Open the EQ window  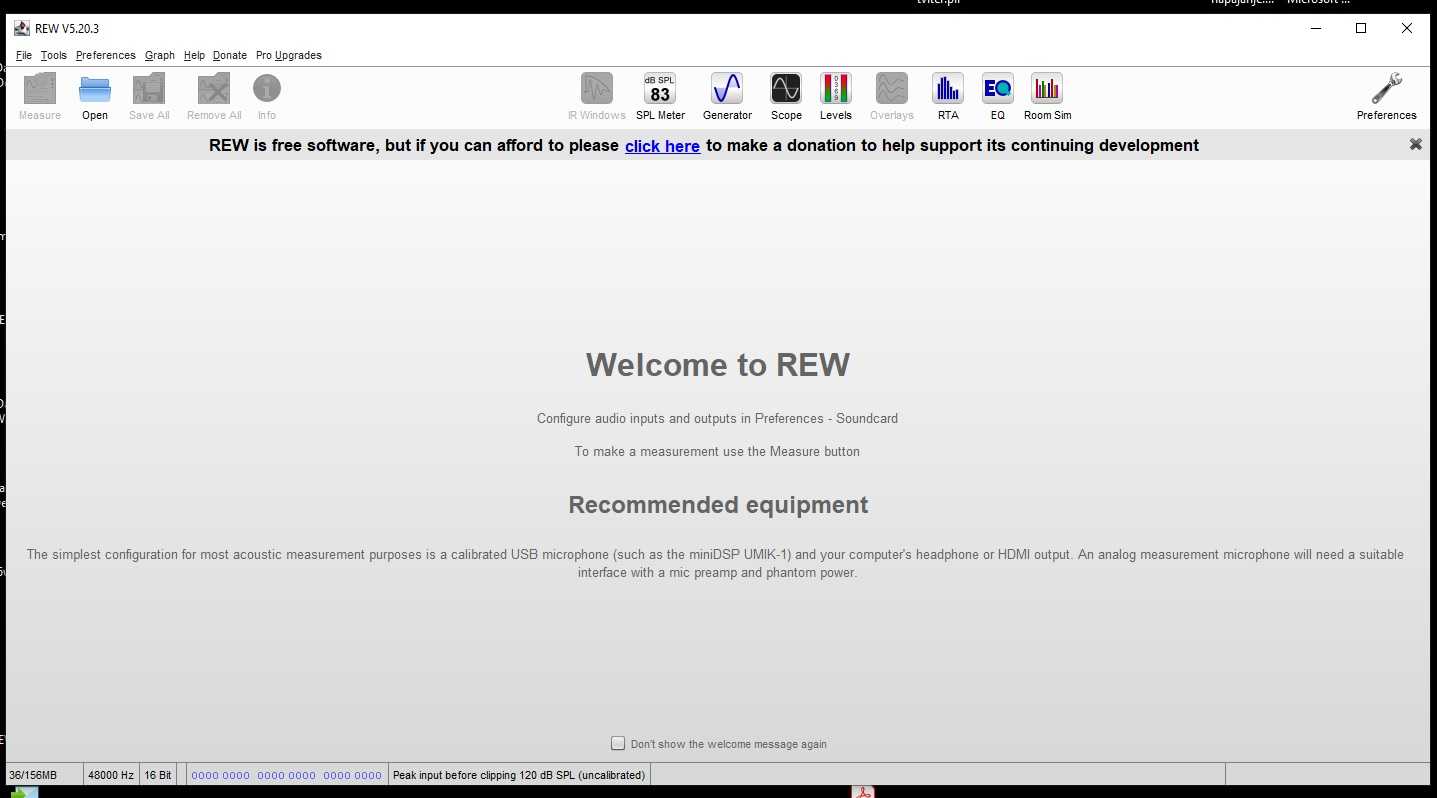pyautogui.click(x=998, y=97)
